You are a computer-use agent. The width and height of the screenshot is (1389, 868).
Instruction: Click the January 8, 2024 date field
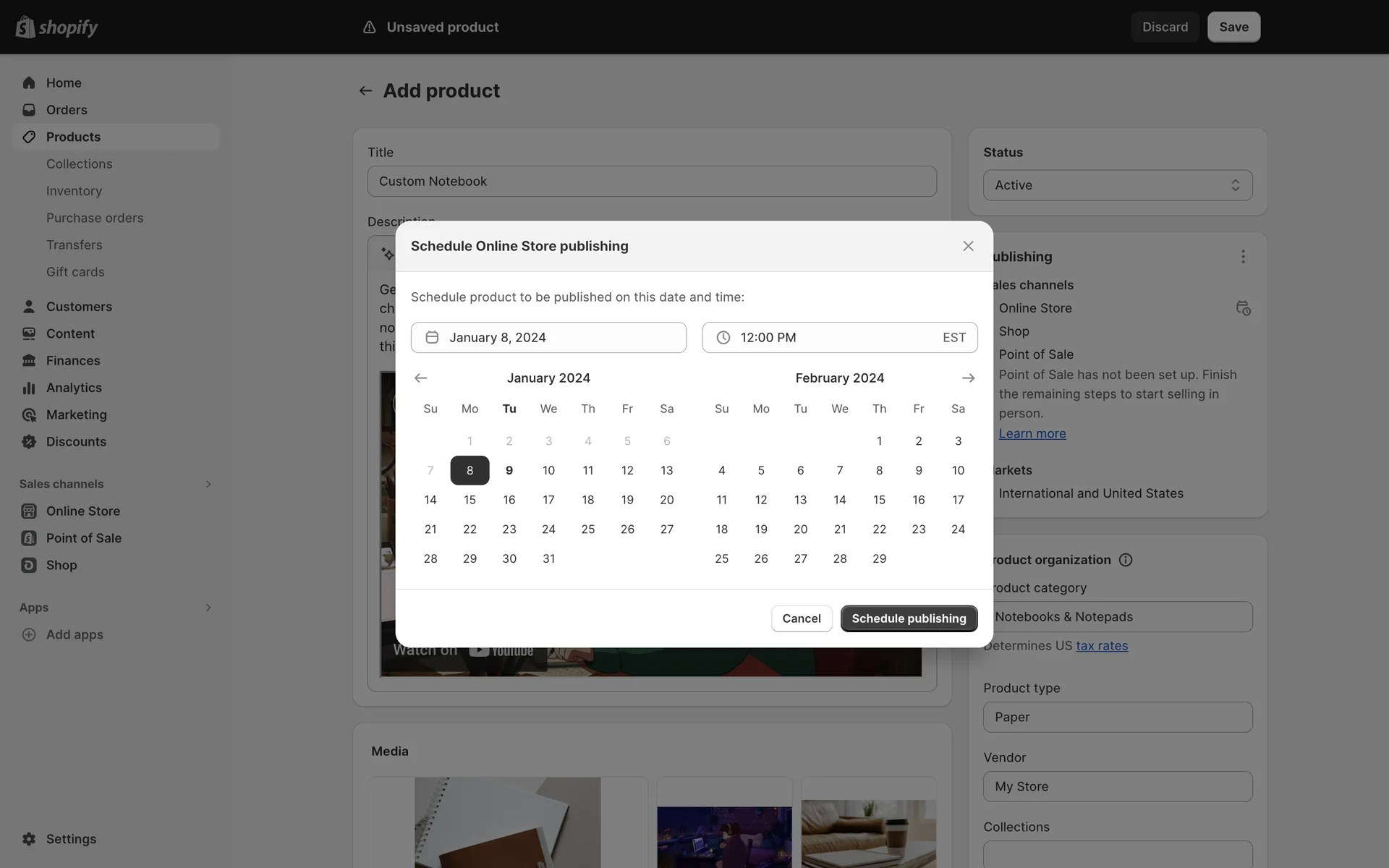pos(548,338)
